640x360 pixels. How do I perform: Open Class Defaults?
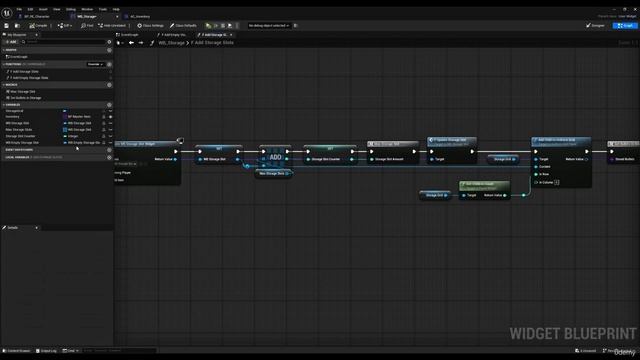pyautogui.click(x=183, y=26)
